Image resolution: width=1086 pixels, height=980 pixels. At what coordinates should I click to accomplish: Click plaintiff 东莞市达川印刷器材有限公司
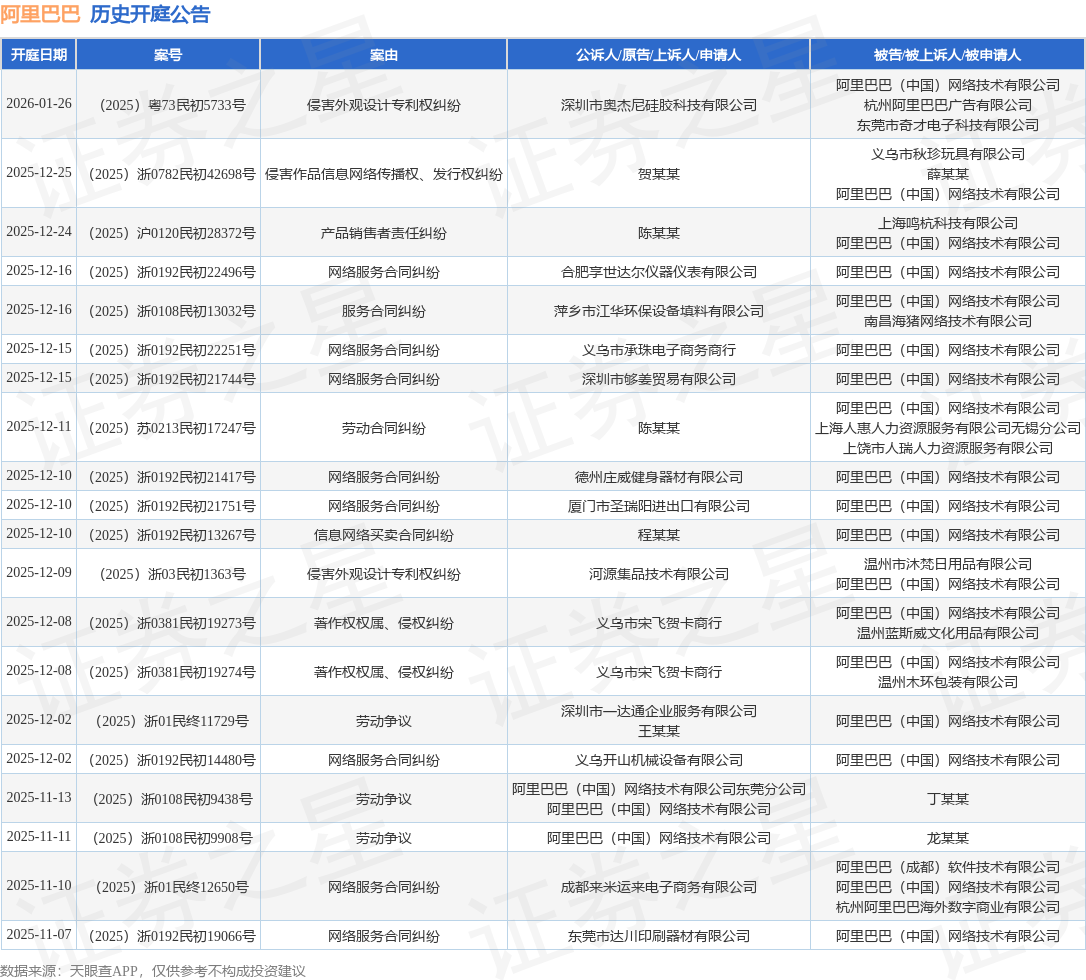[x=658, y=936]
